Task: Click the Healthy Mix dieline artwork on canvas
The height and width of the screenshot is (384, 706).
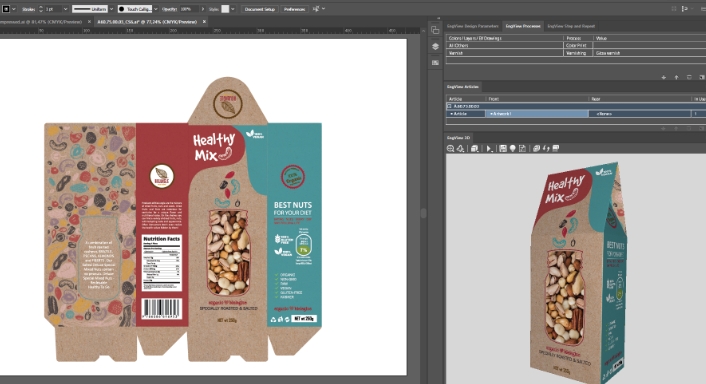Action: (183, 219)
